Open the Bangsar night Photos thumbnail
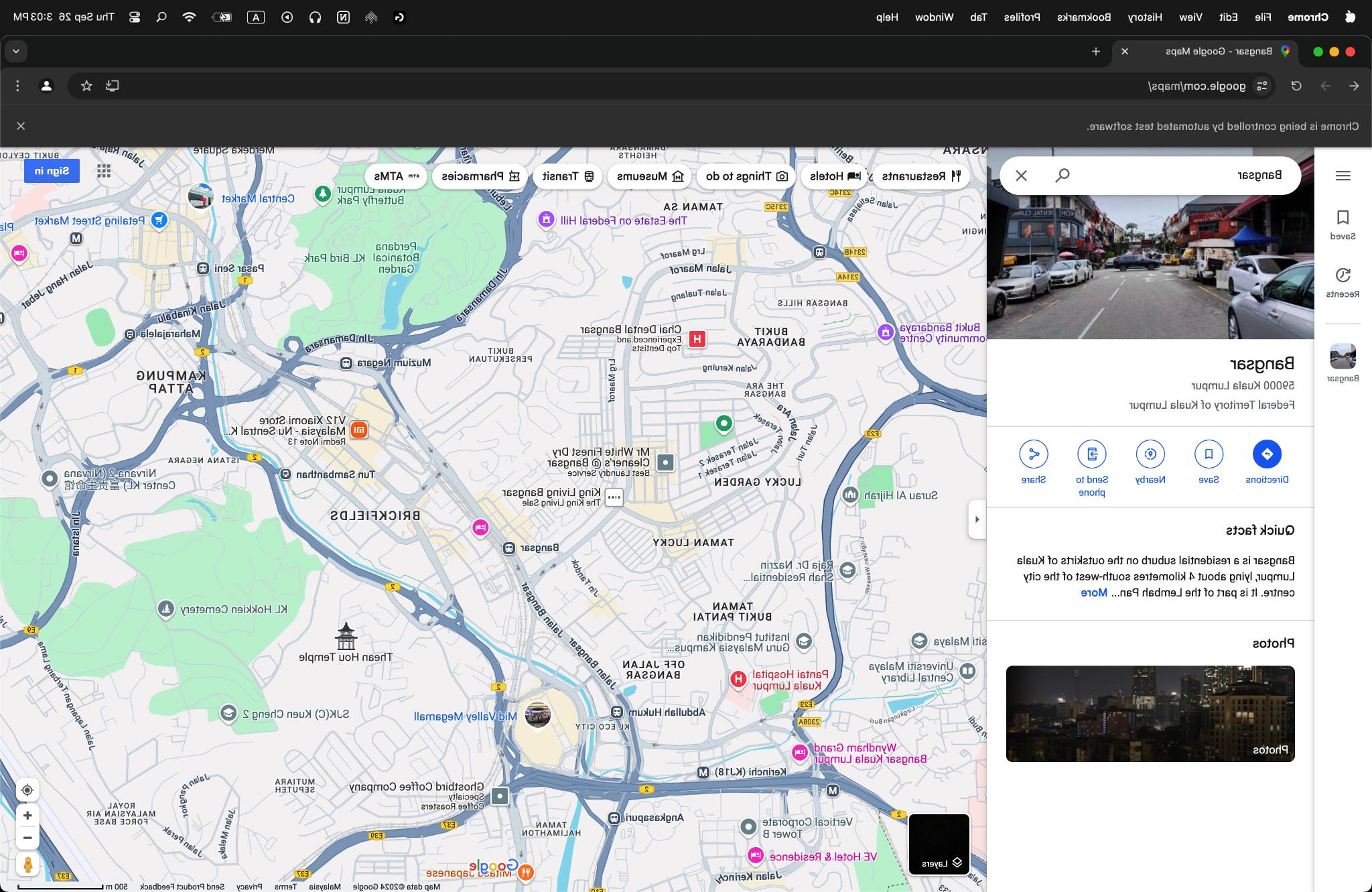 click(x=1150, y=714)
